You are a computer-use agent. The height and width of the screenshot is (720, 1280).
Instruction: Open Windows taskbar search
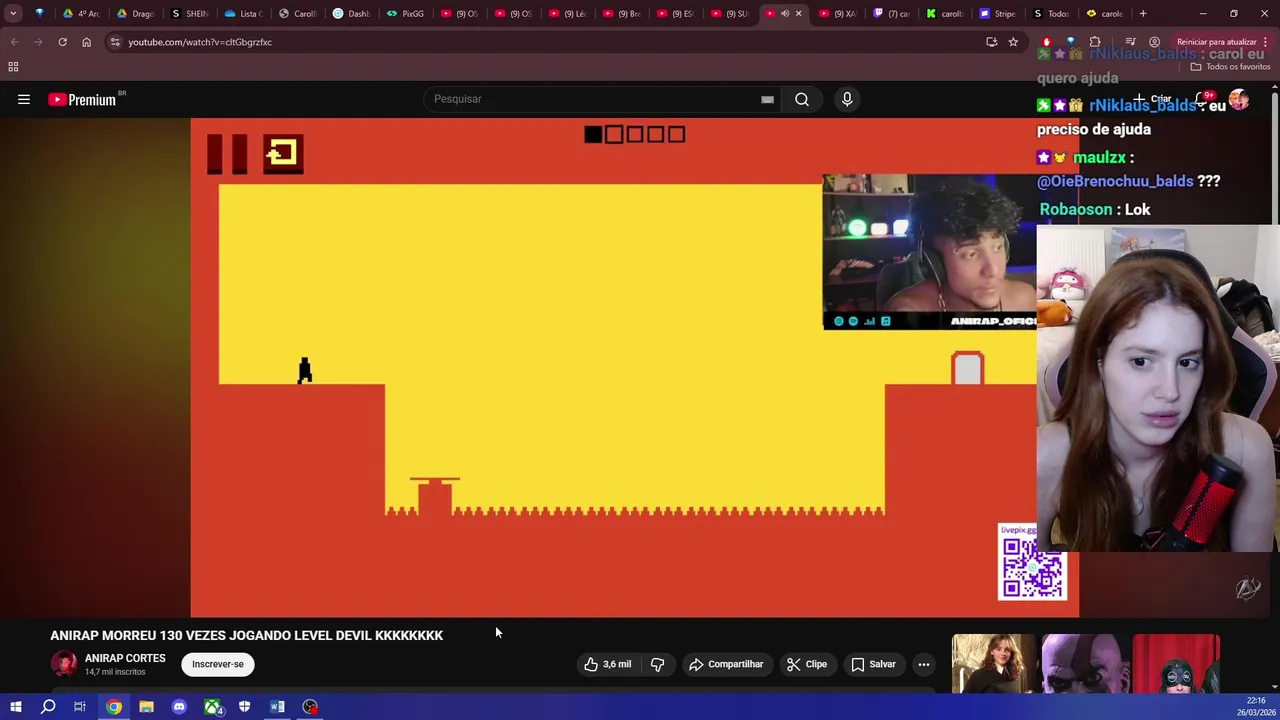pos(48,707)
